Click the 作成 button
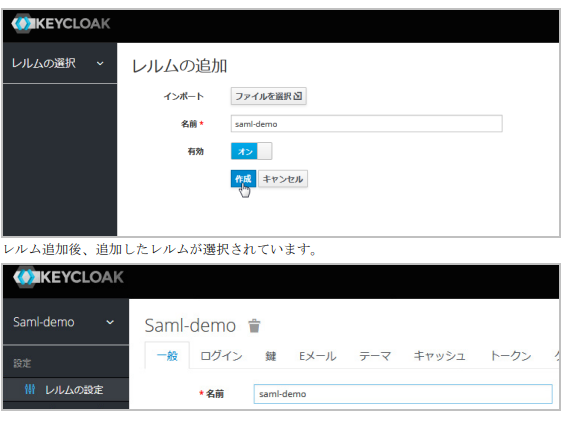The height and width of the screenshot is (423, 567). point(243,179)
